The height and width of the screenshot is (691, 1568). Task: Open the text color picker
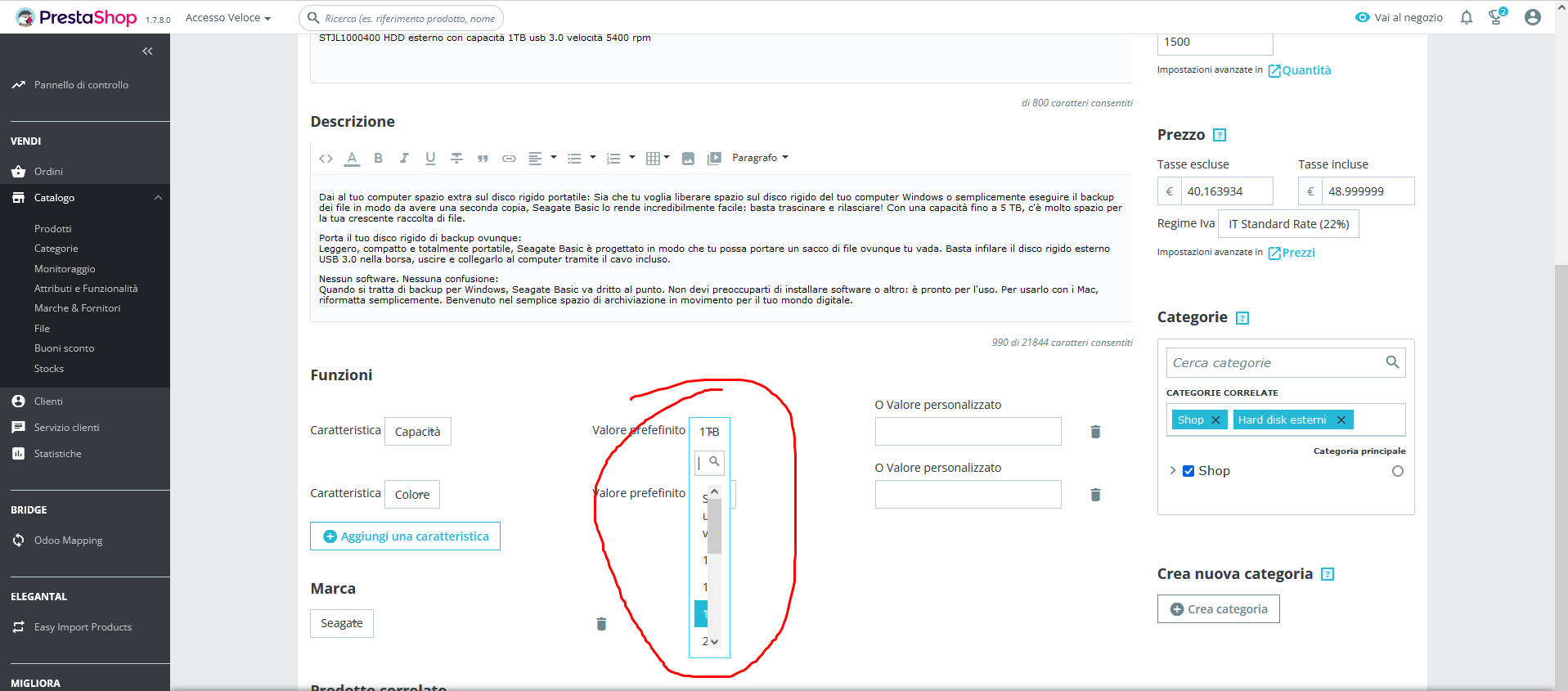[x=352, y=159]
